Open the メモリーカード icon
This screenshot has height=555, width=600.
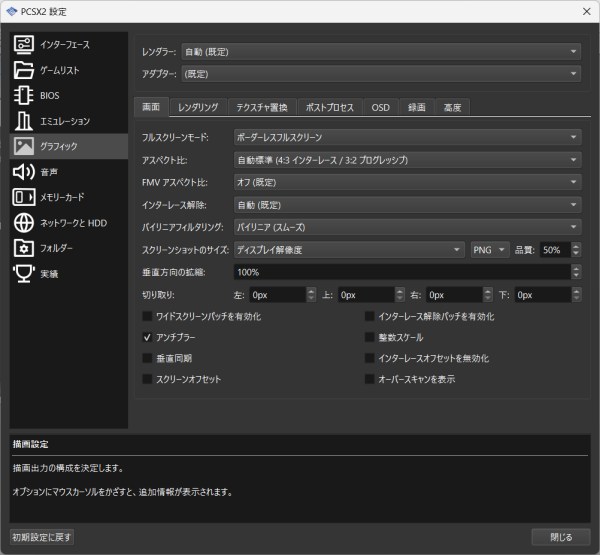click(24, 197)
